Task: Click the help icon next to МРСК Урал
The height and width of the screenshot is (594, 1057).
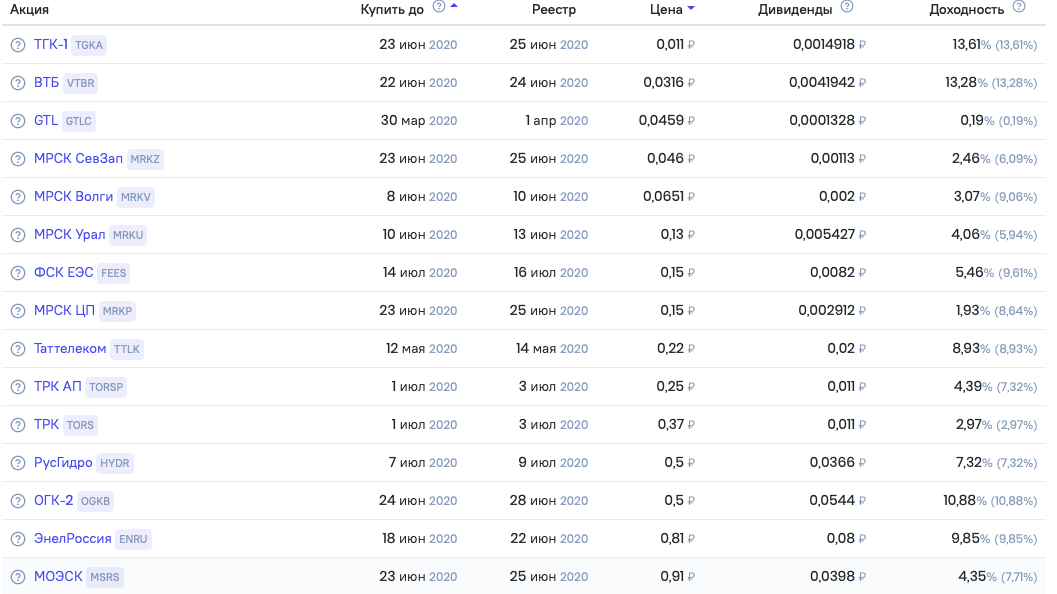Action: 18,235
